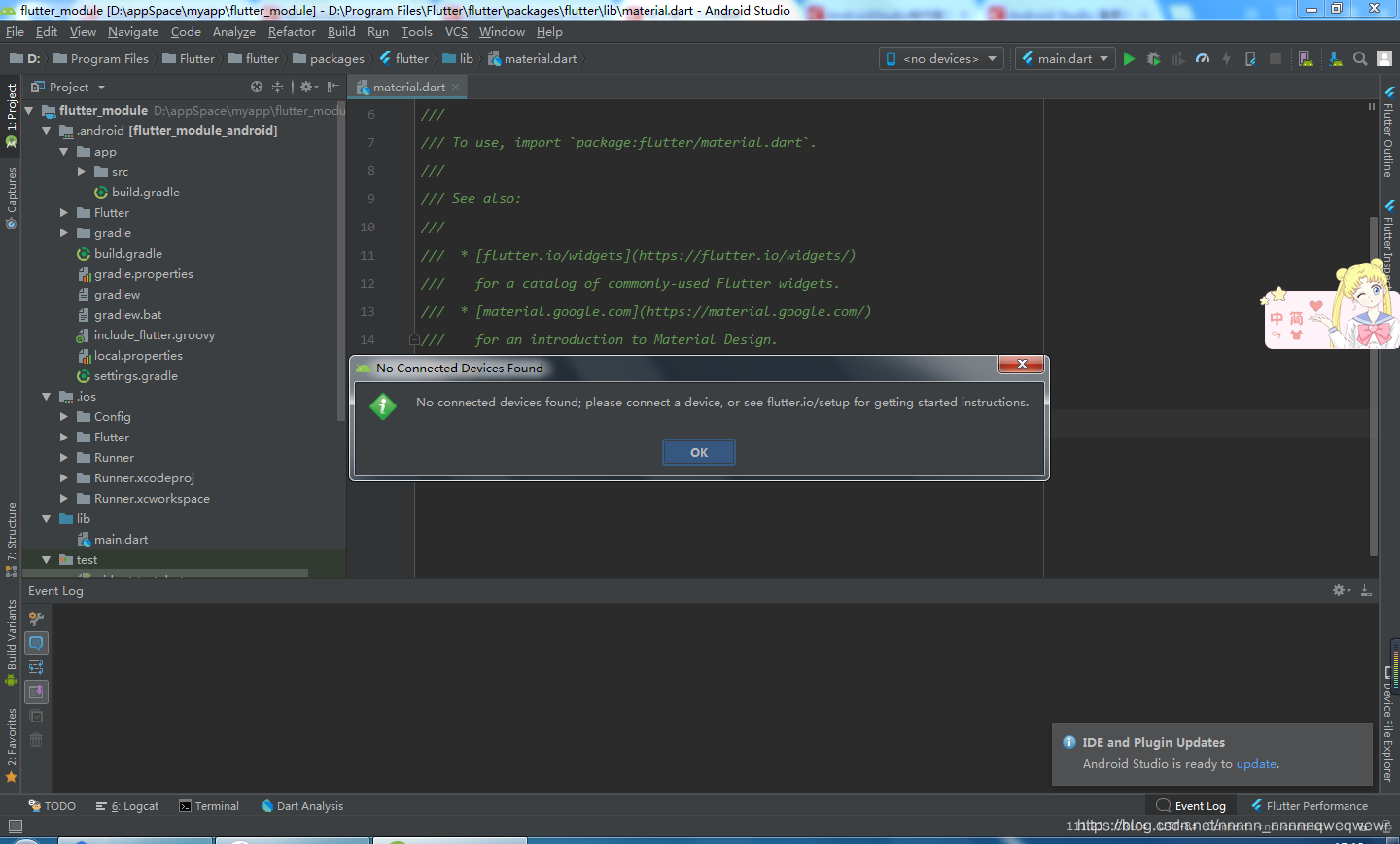Open the main.dart run configuration dropdown
This screenshot has width=1400, height=844.
(x=1065, y=58)
